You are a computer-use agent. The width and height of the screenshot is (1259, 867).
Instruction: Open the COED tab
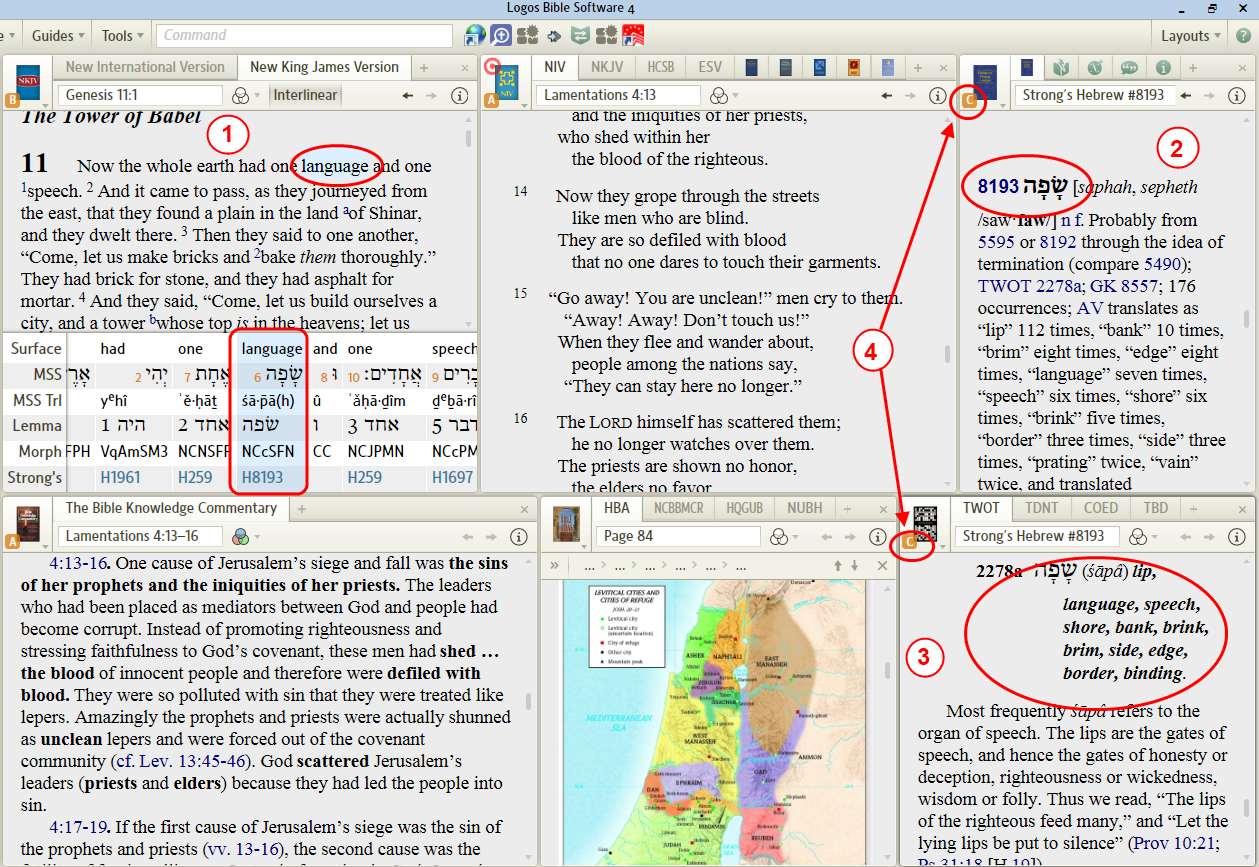pos(1101,508)
